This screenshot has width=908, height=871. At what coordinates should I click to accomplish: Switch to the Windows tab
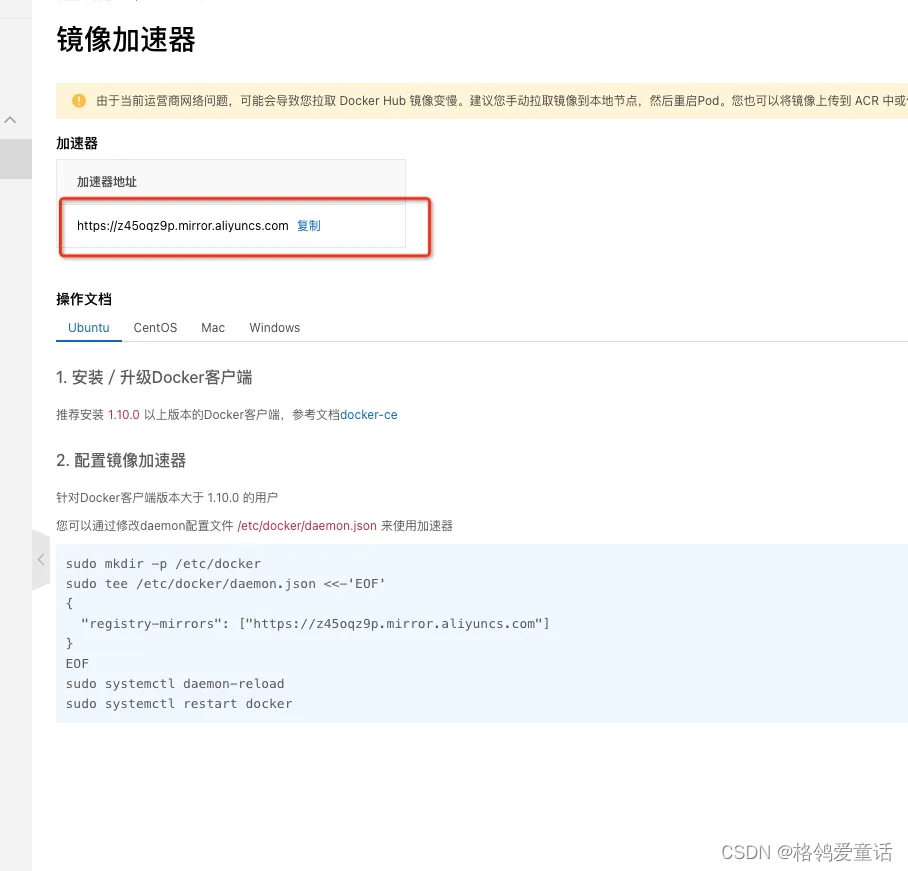click(x=274, y=327)
